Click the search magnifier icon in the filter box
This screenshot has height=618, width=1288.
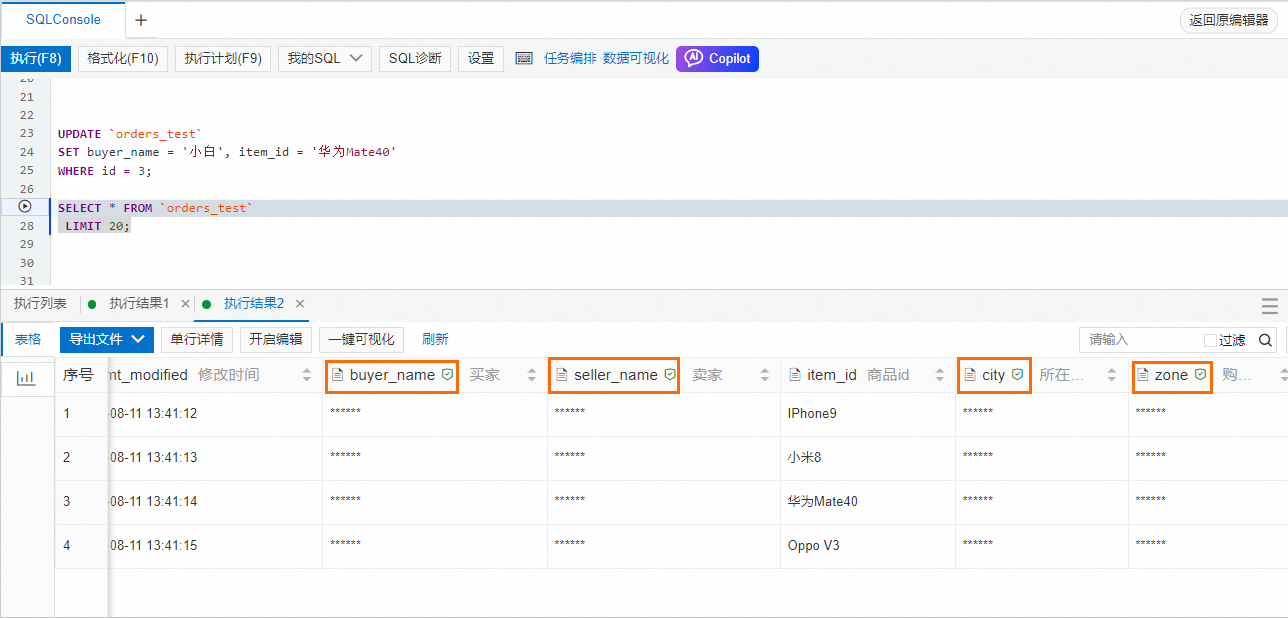(x=1265, y=340)
